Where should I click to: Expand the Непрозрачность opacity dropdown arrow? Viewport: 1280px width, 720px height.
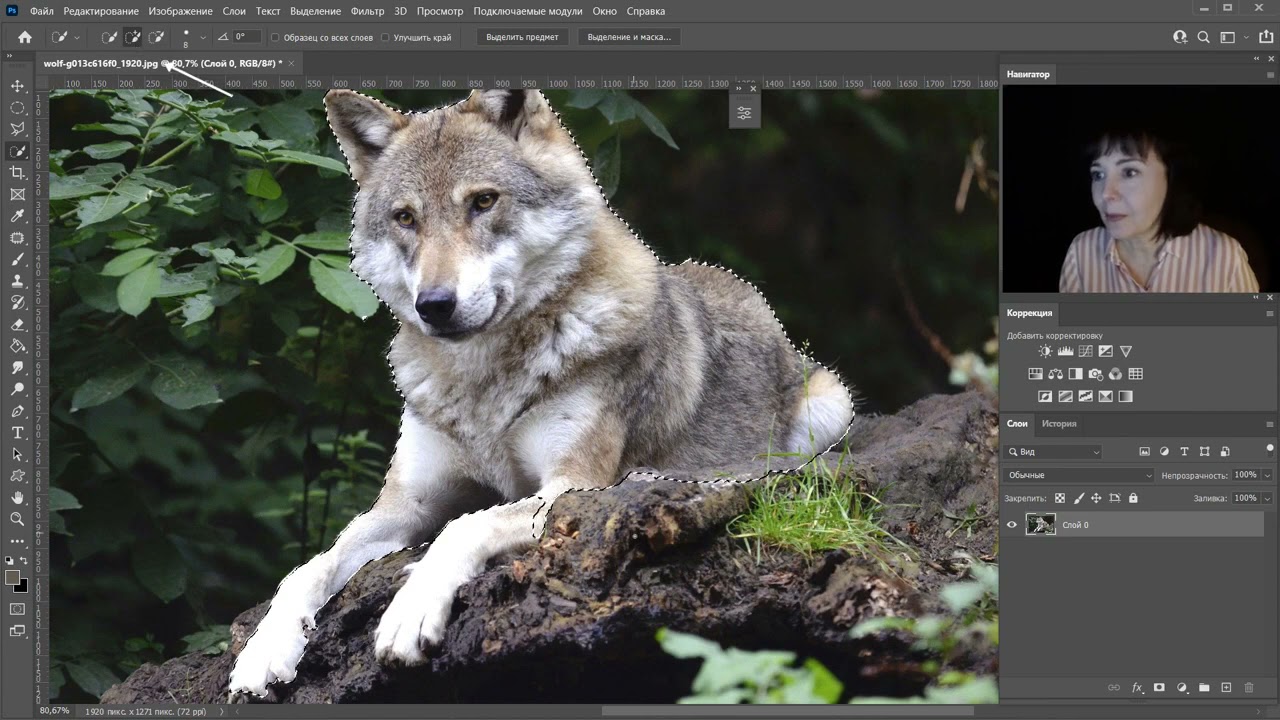[1267, 475]
